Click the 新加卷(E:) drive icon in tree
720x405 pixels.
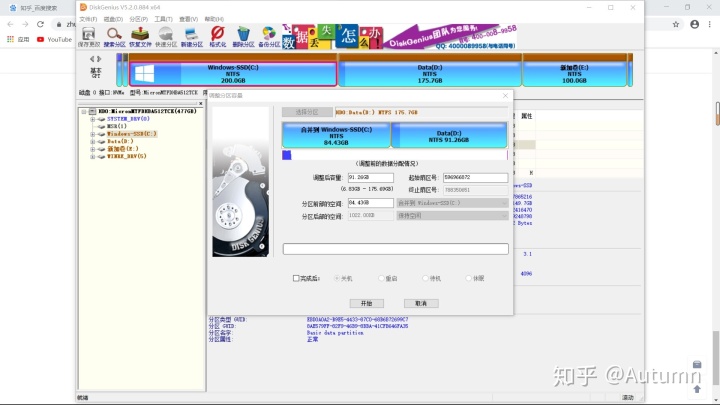click(101, 149)
